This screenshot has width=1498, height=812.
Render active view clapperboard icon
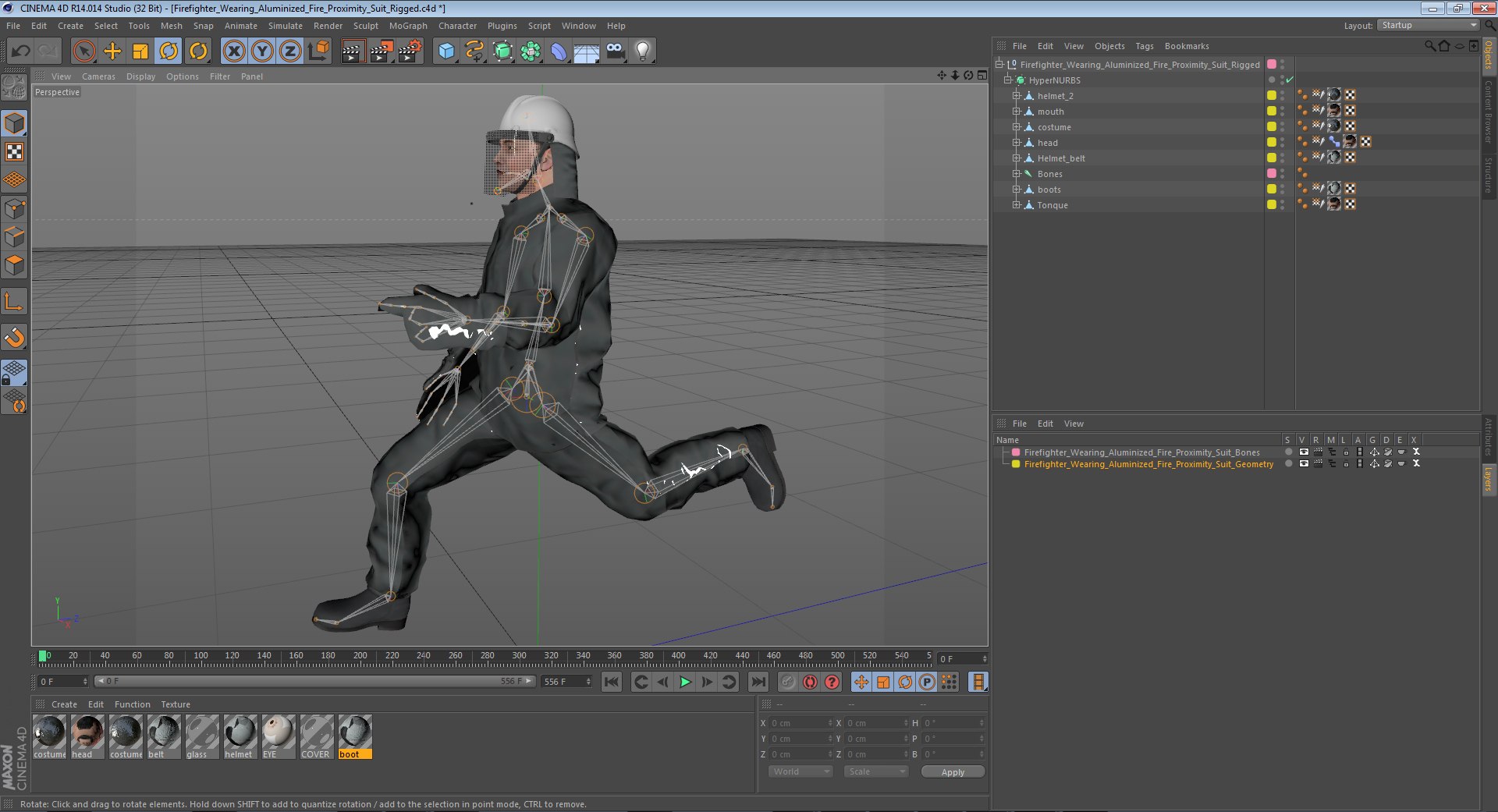pyautogui.click(x=353, y=51)
